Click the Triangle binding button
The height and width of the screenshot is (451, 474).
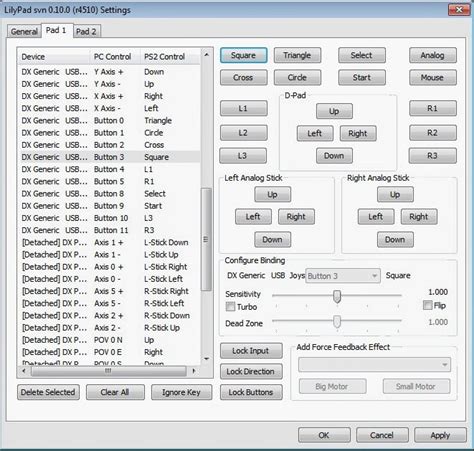(x=297, y=55)
